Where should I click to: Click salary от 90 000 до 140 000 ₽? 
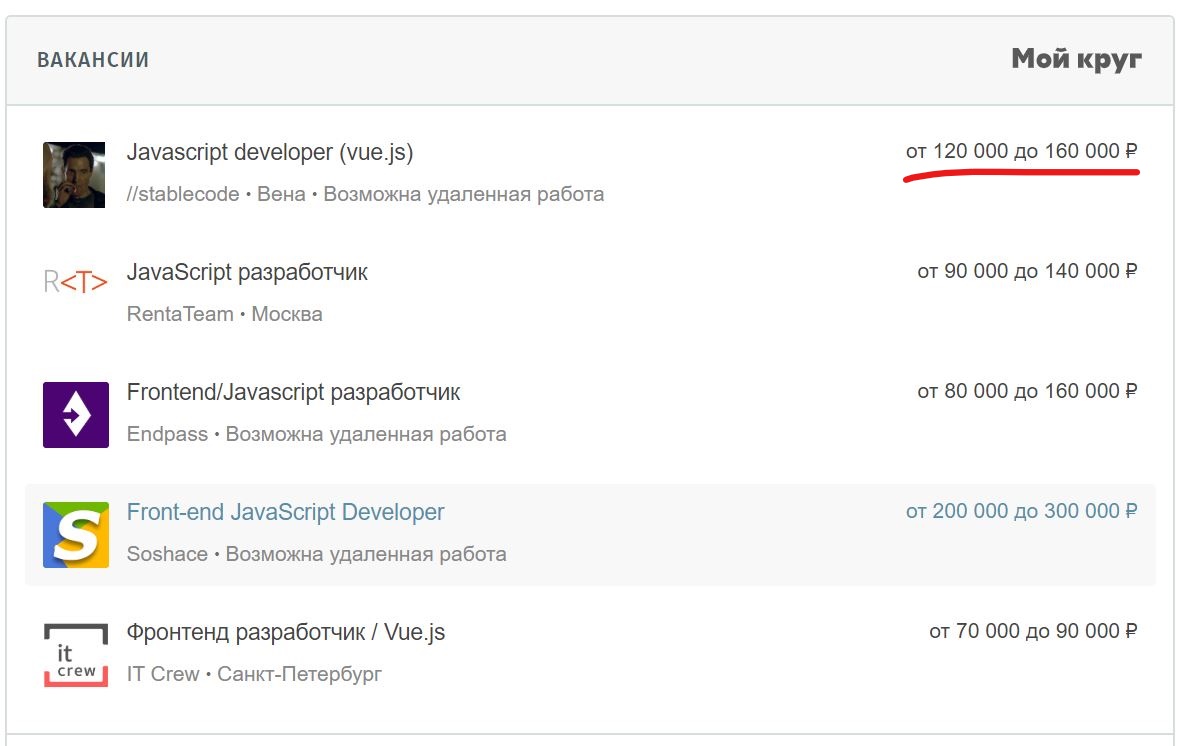1027,271
